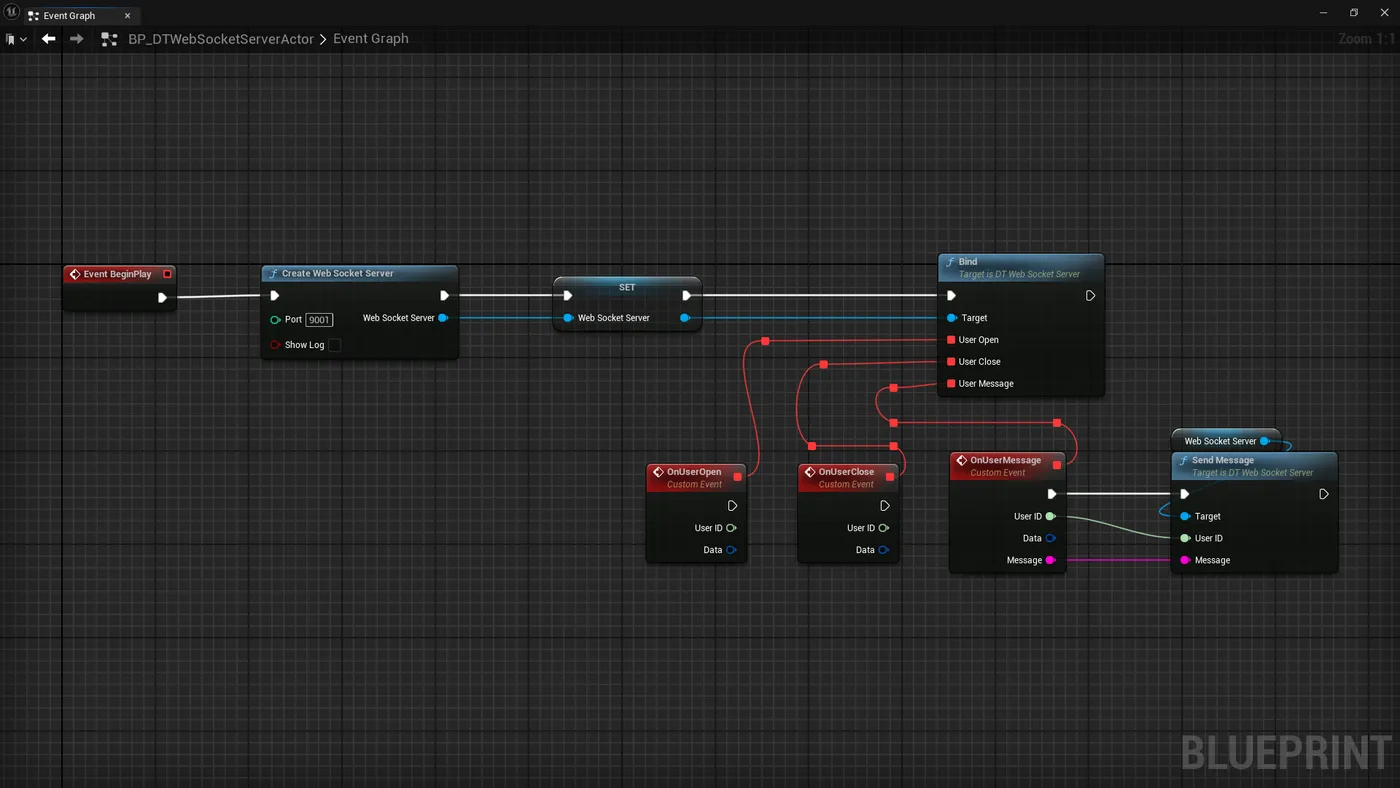Select the Create Web Socket Server node header
This screenshot has width=1400, height=788.
(360, 273)
